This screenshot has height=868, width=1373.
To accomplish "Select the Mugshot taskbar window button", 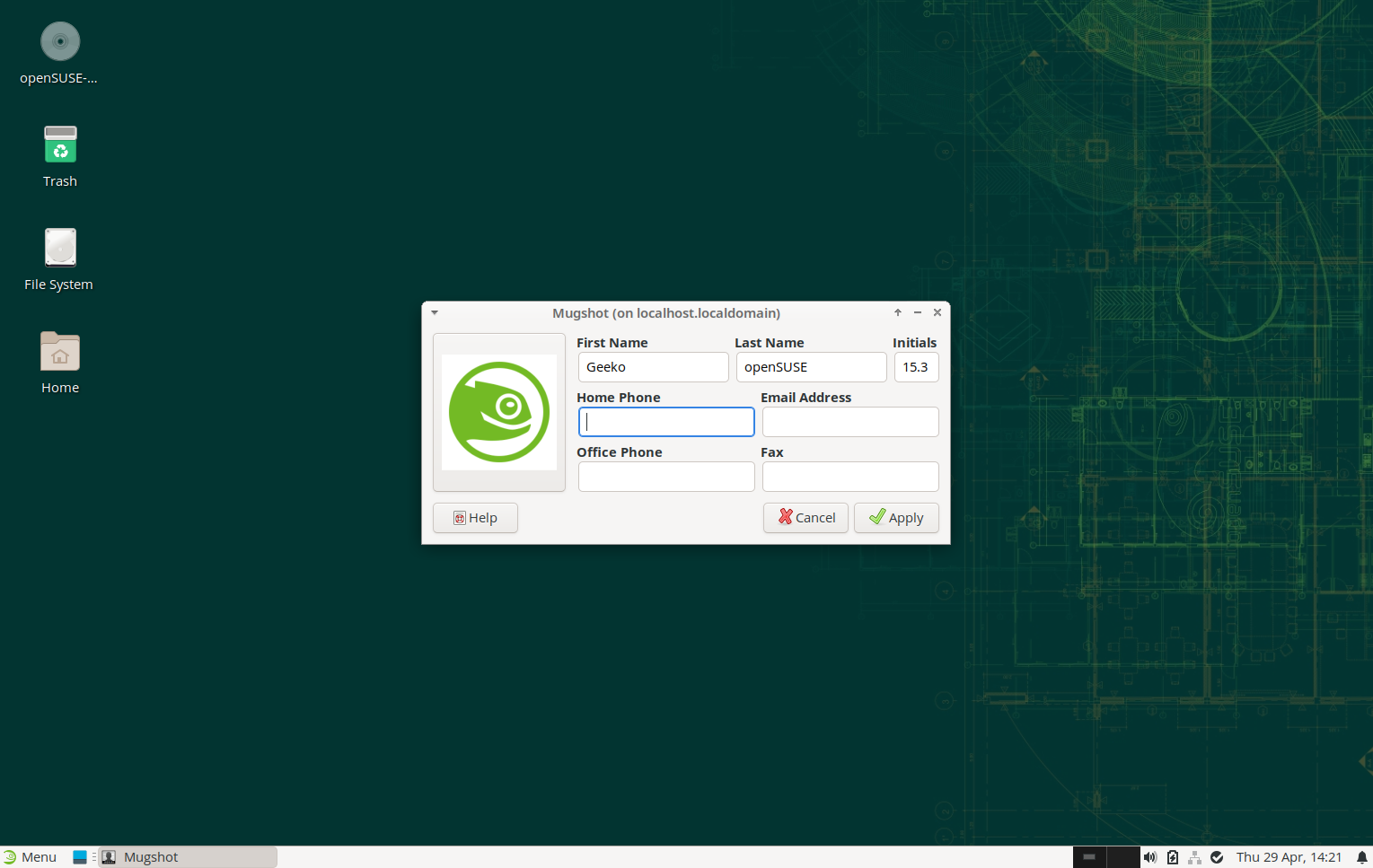I will (x=187, y=857).
